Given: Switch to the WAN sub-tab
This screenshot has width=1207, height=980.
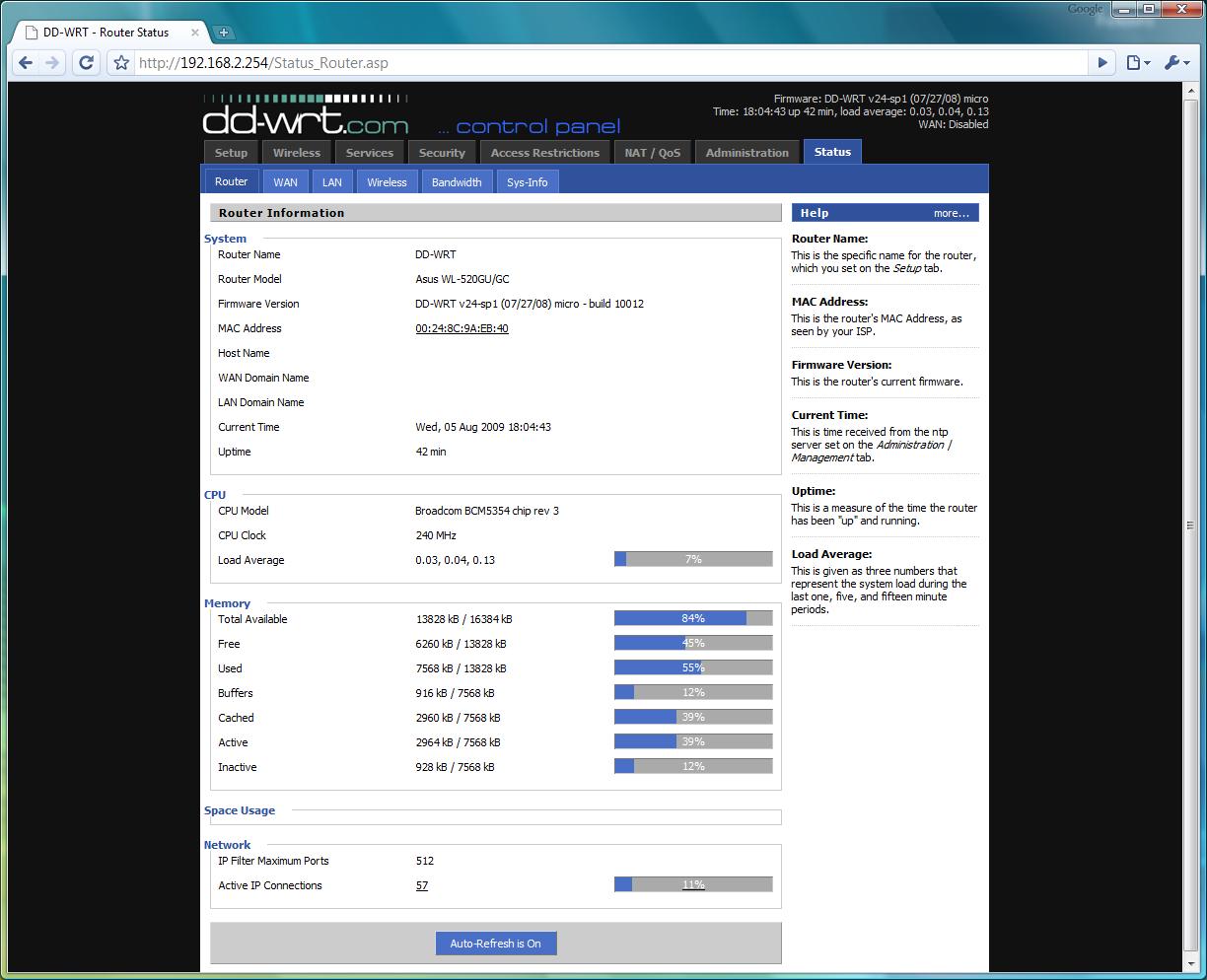Looking at the screenshot, I should [x=285, y=182].
